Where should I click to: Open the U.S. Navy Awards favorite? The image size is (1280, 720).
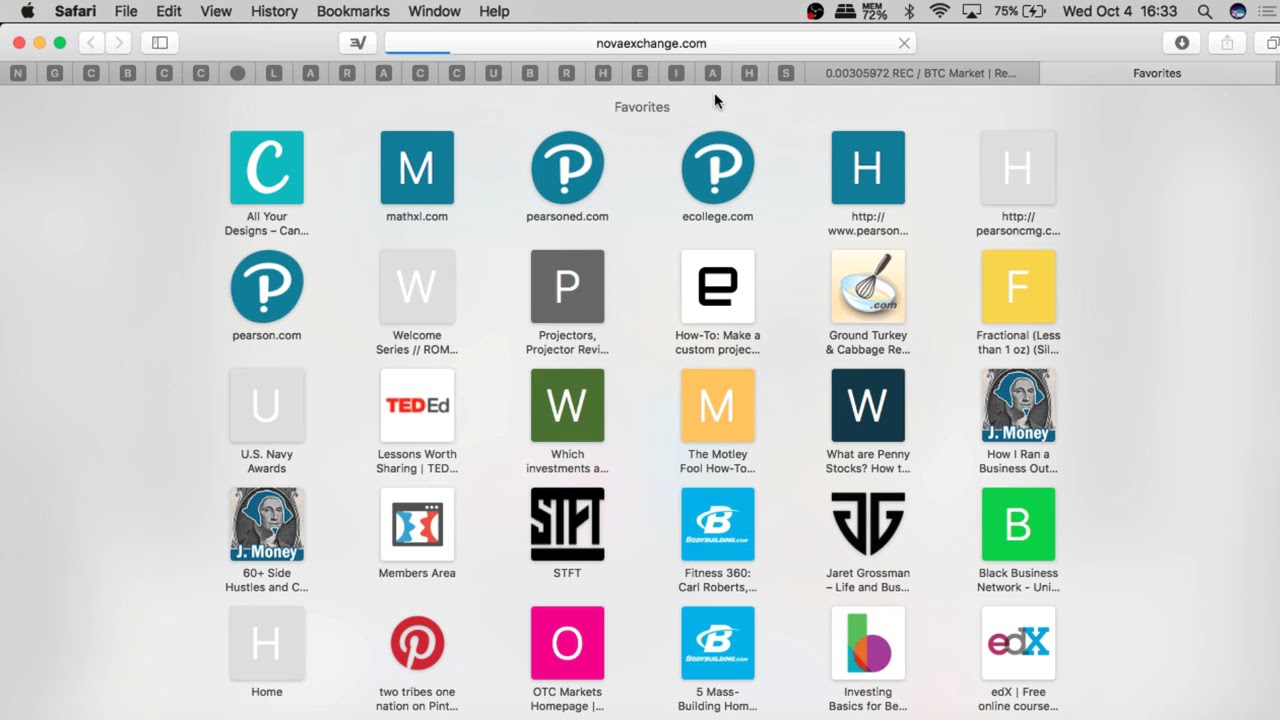(267, 406)
